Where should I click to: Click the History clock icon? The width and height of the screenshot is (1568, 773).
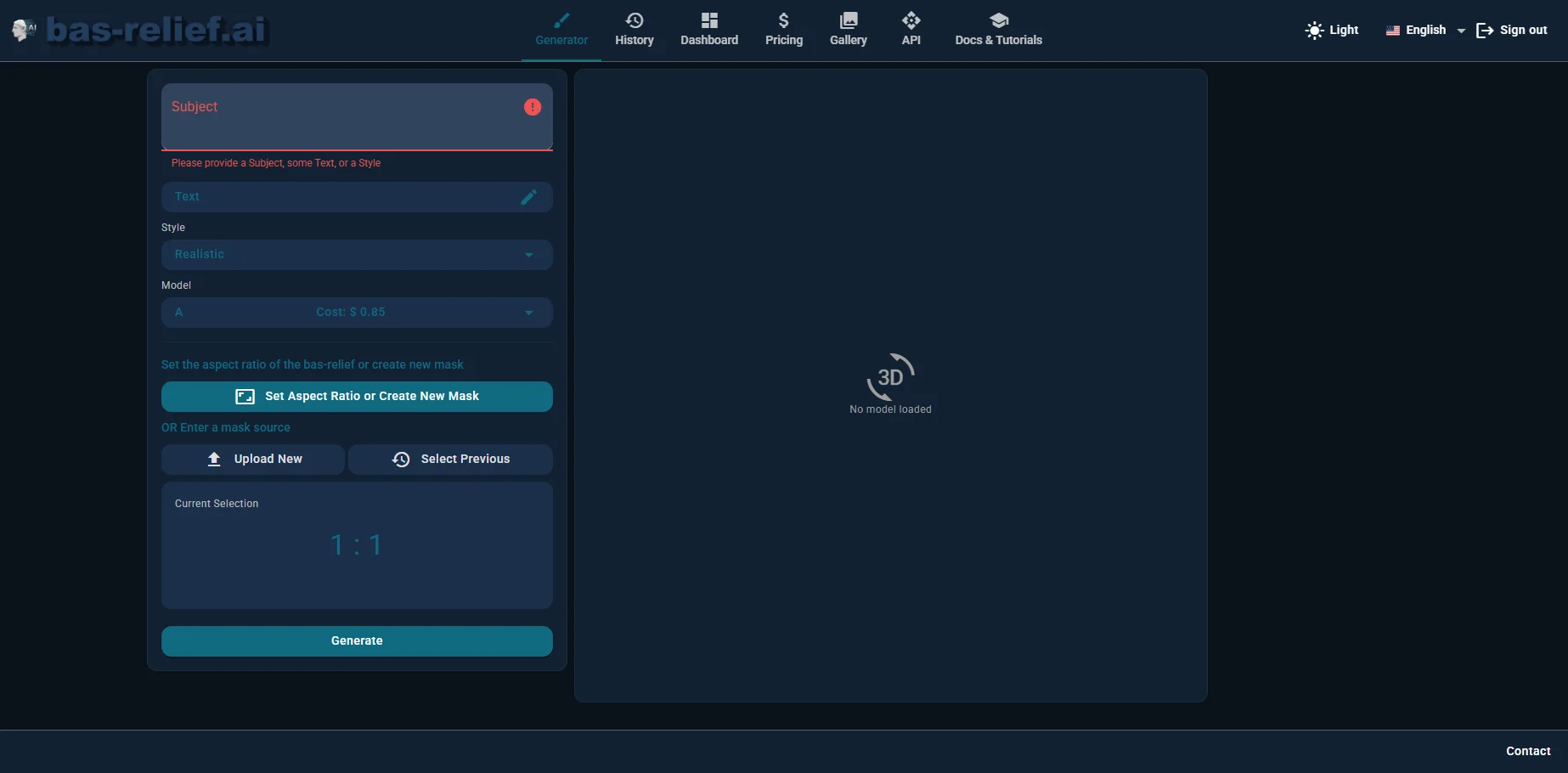pyautogui.click(x=635, y=20)
